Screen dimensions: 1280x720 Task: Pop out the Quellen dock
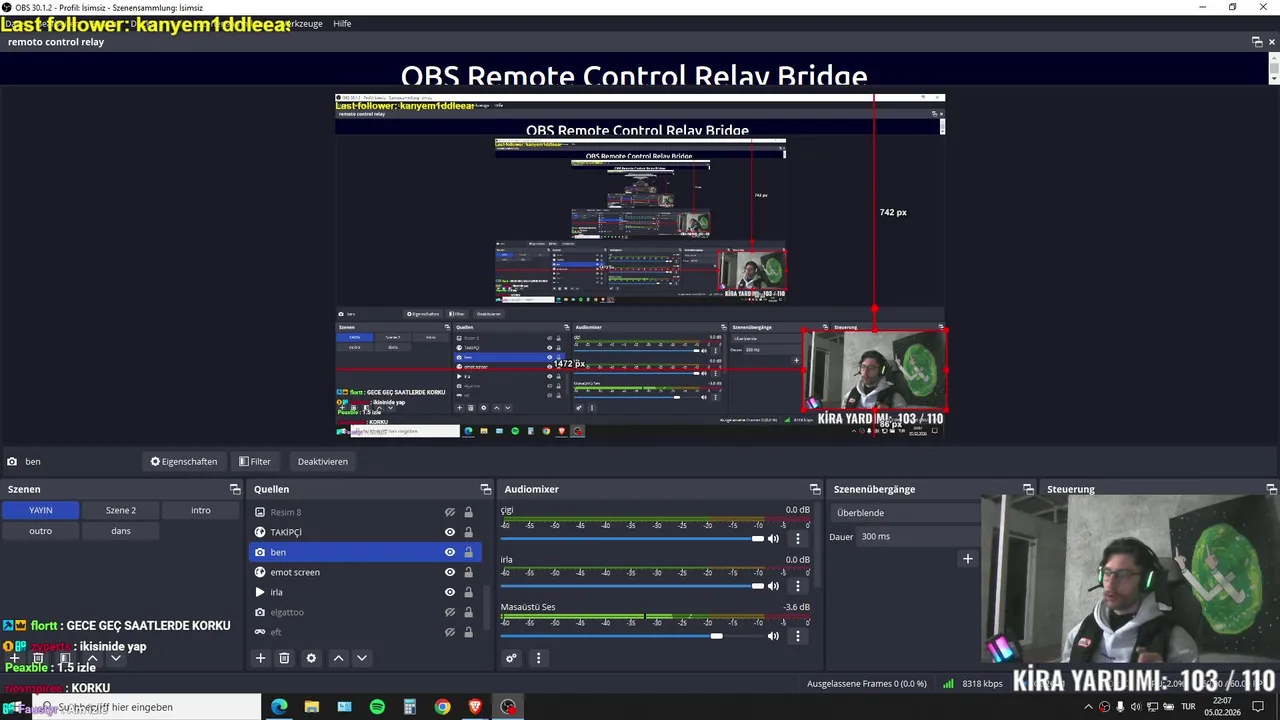point(486,489)
